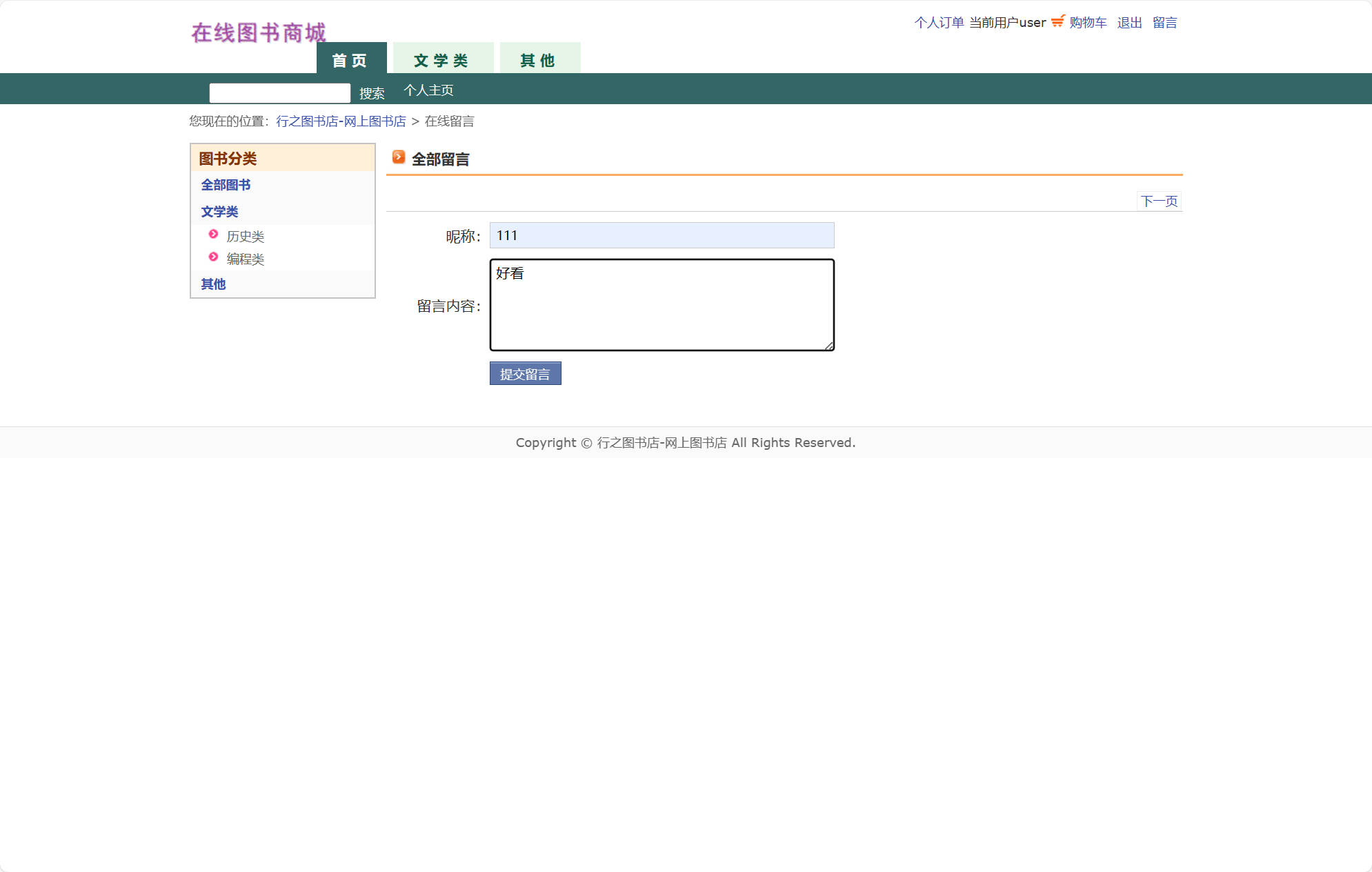Open 个人订单 link at top right
The width and height of the screenshot is (1372, 872).
939,22
